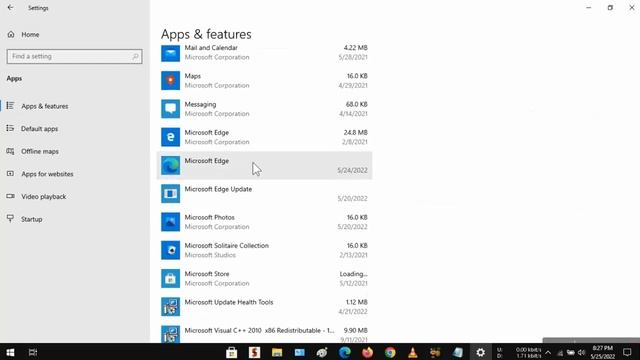Launch Firefox from the taskbar

click(367, 352)
